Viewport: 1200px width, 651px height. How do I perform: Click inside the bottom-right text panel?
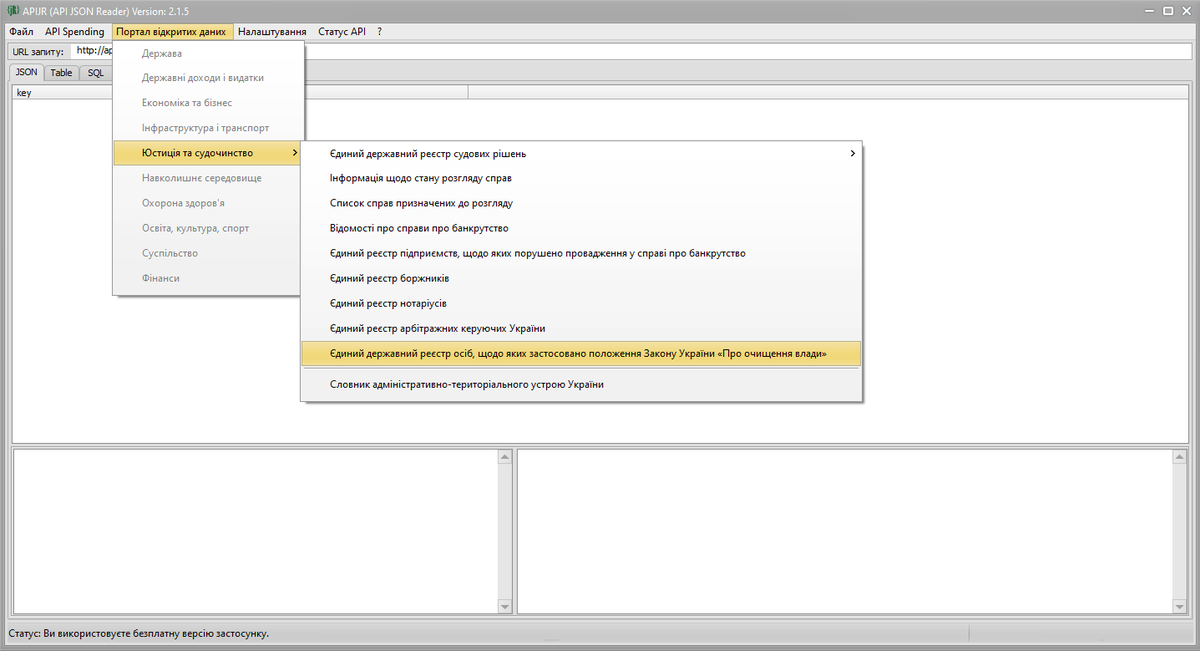coord(845,531)
